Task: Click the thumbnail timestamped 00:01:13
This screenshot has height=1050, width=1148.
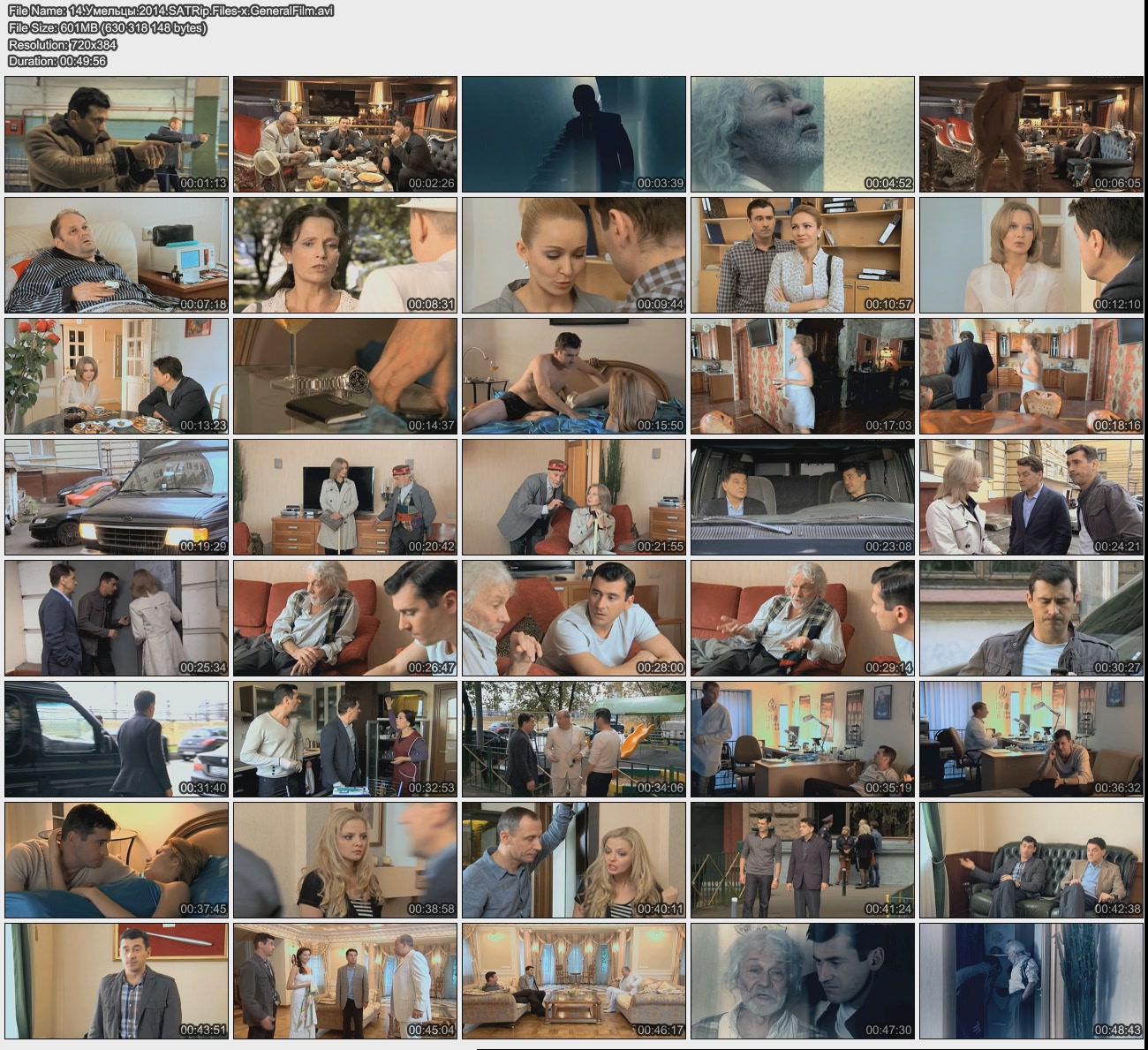Action: pos(117,134)
